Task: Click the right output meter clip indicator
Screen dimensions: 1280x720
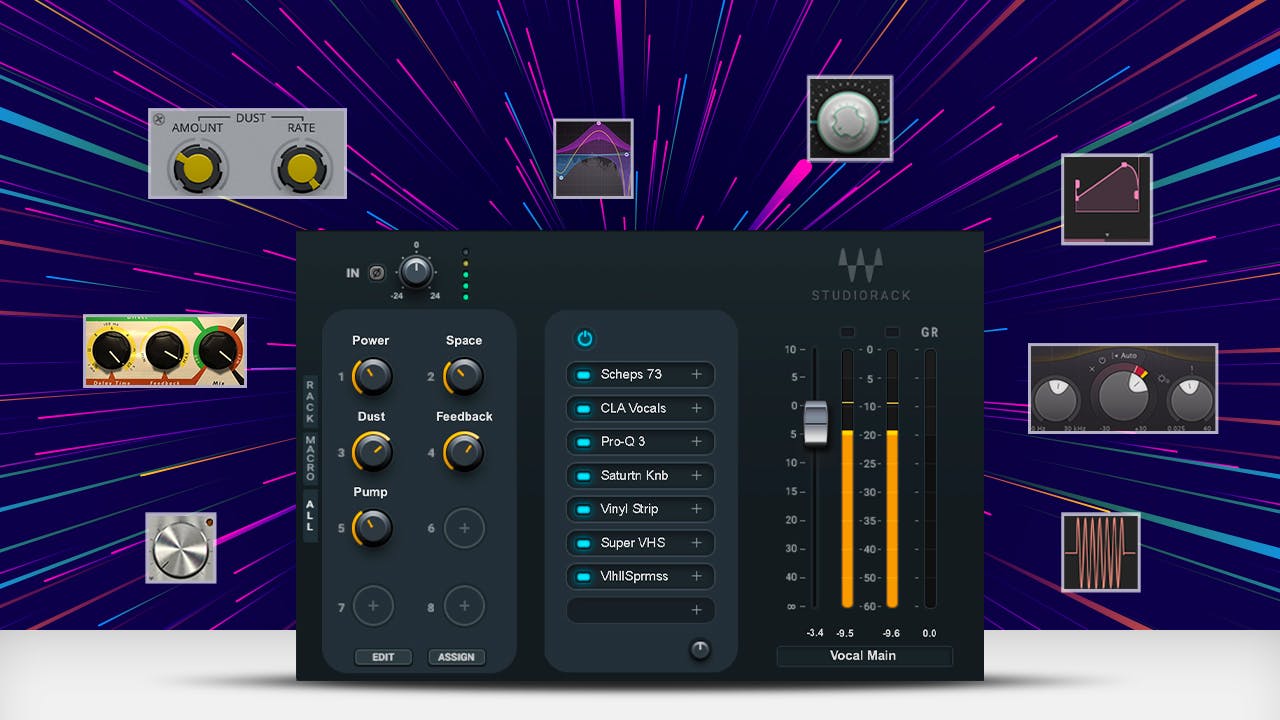Action: click(x=892, y=332)
